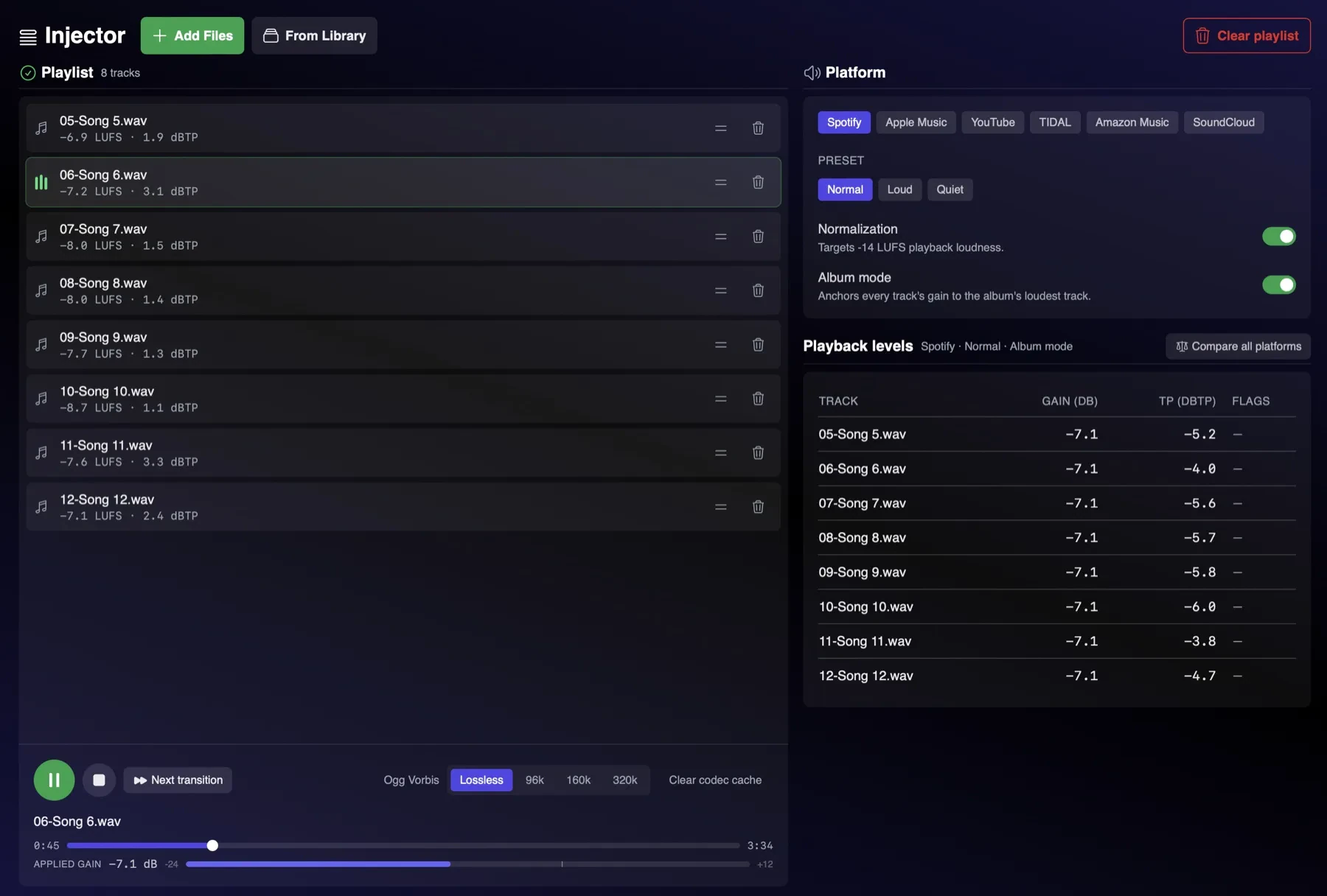Click the music note icon of 05-Song 5.wav
This screenshot has width=1327, height=896.
[x=41, y=128]
